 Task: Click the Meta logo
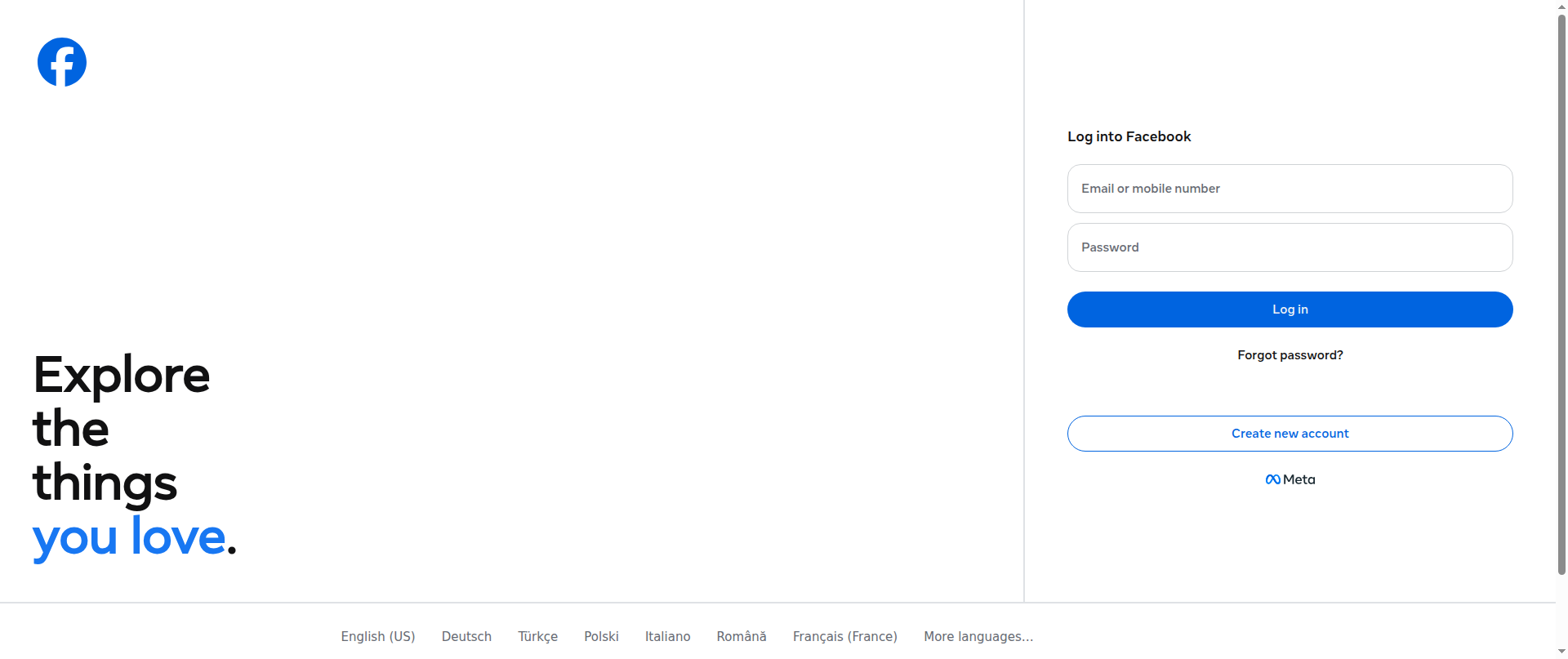click(x=1290, y=479)
